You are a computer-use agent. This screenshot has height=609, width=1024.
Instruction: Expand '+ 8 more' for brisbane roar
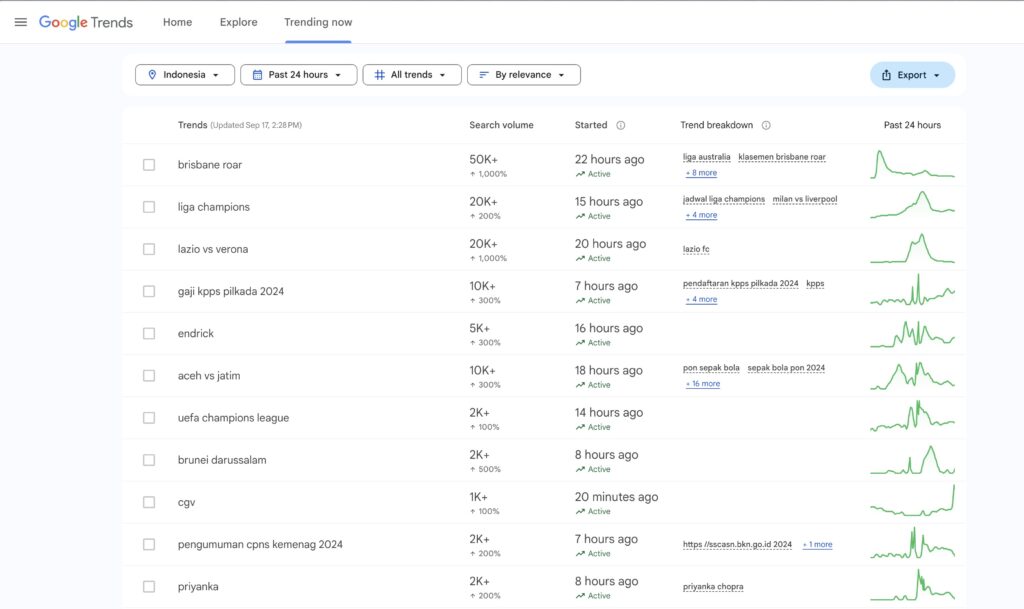(701, 173)
